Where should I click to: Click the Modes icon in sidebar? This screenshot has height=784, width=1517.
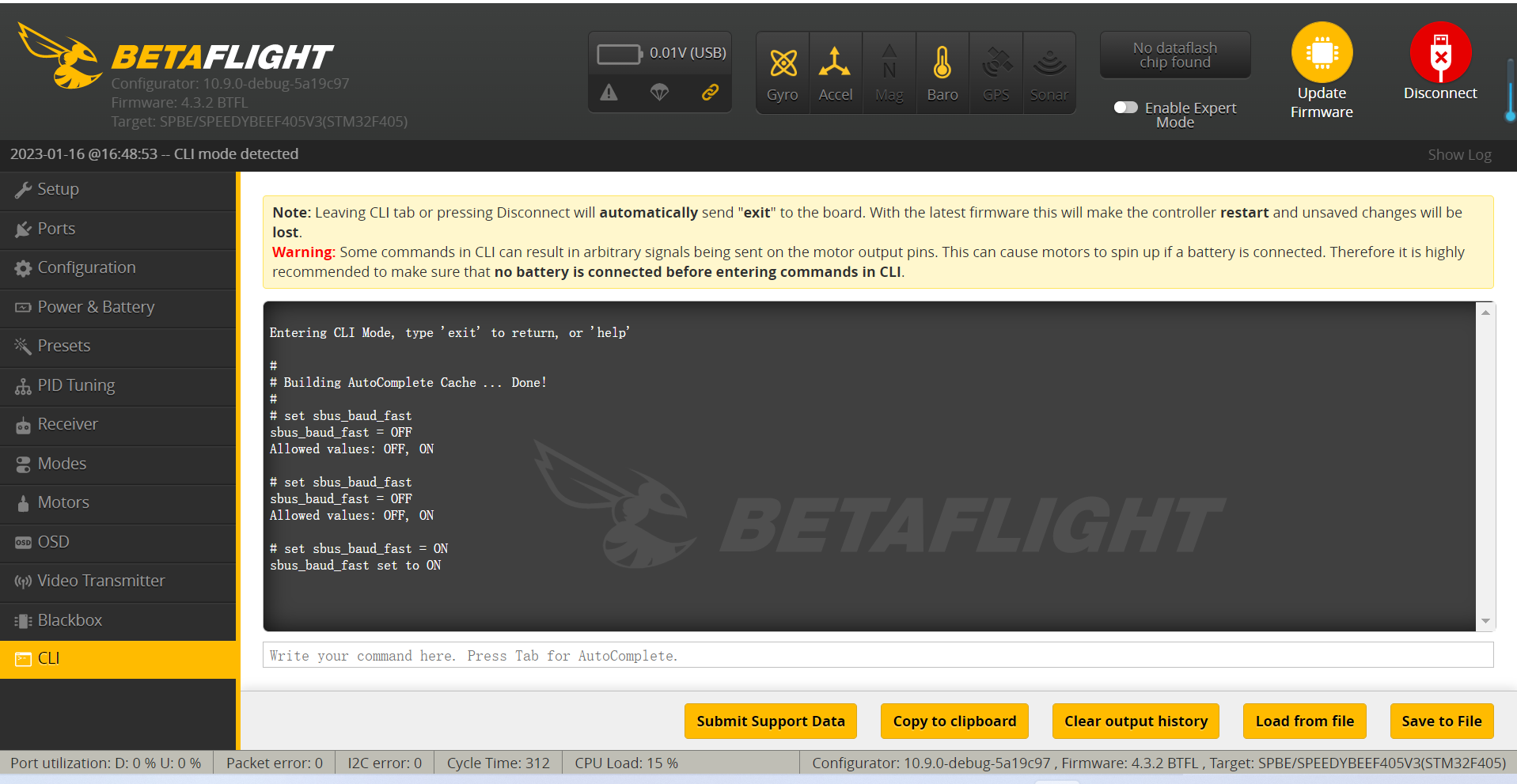[x=23, y=464]
